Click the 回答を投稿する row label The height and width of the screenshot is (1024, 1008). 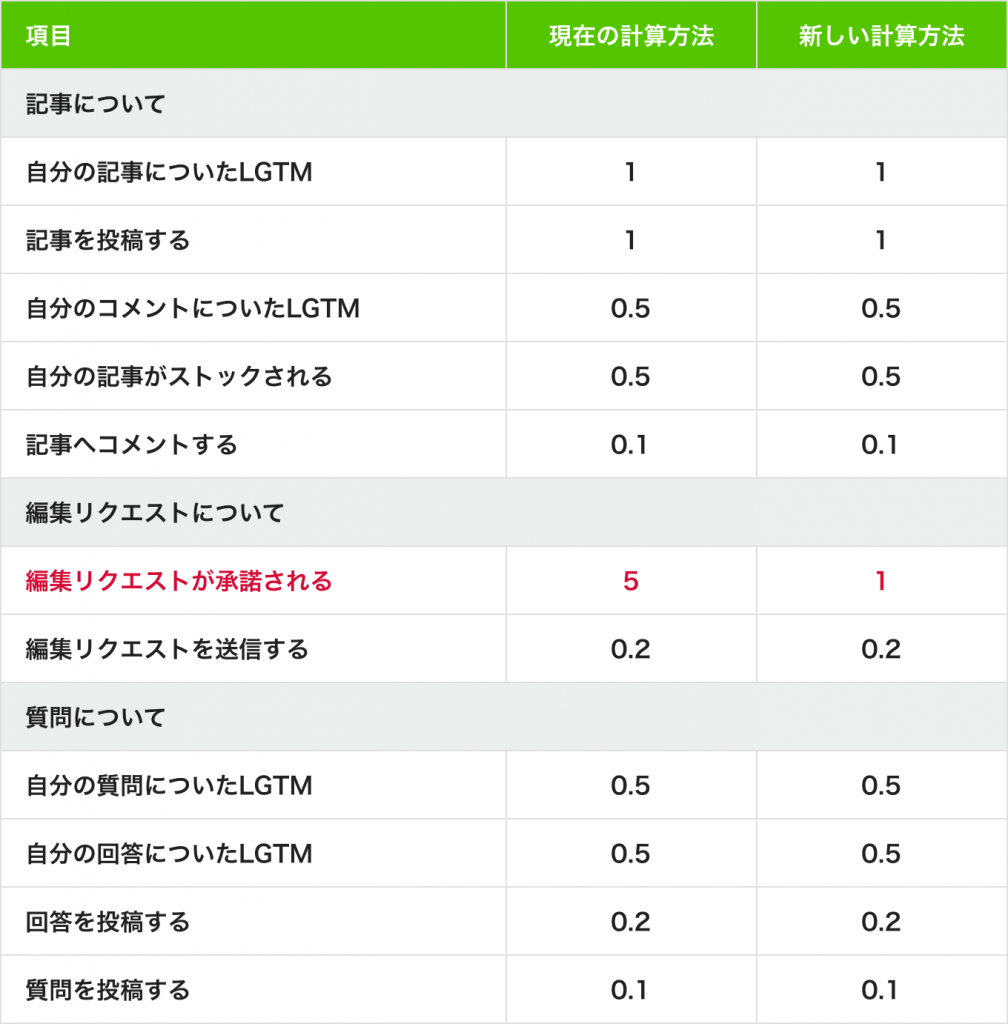pos(108,921)
